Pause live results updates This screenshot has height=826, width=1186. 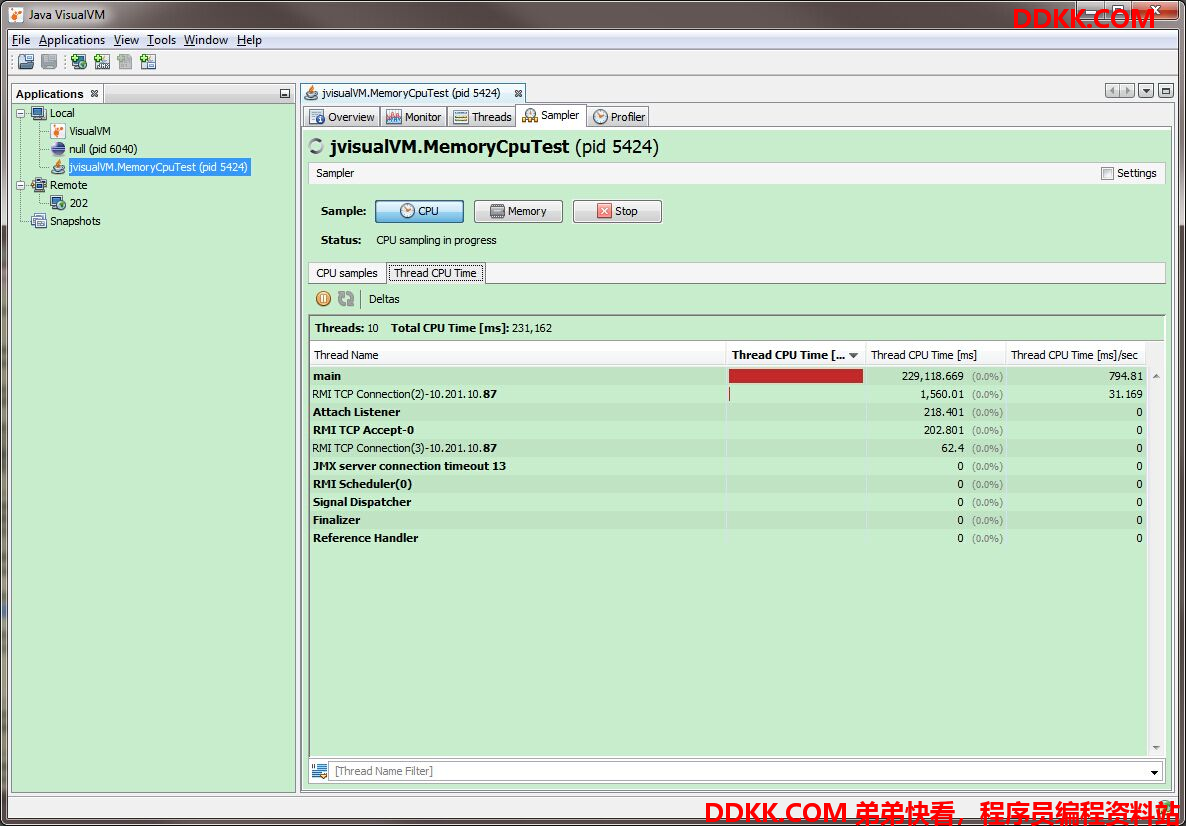point(324,299)
